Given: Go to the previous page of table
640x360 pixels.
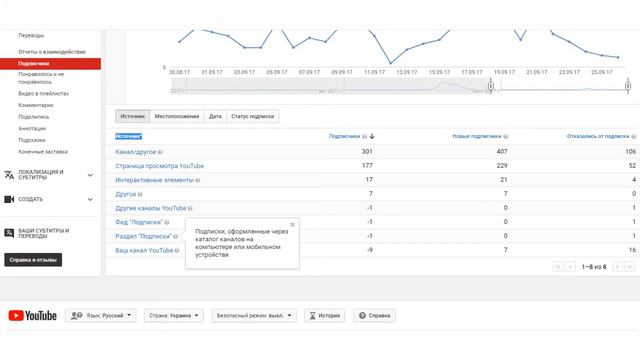Looking at the screenshot, I should pyautogui.click(x=570, y=267).
